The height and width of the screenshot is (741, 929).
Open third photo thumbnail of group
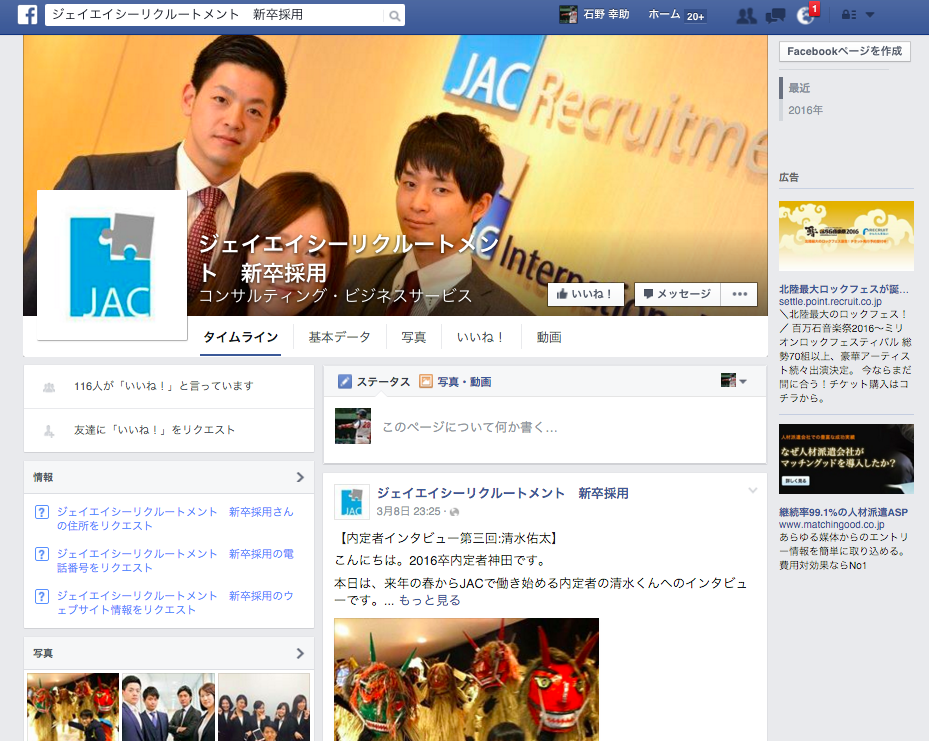click(264, 707)
